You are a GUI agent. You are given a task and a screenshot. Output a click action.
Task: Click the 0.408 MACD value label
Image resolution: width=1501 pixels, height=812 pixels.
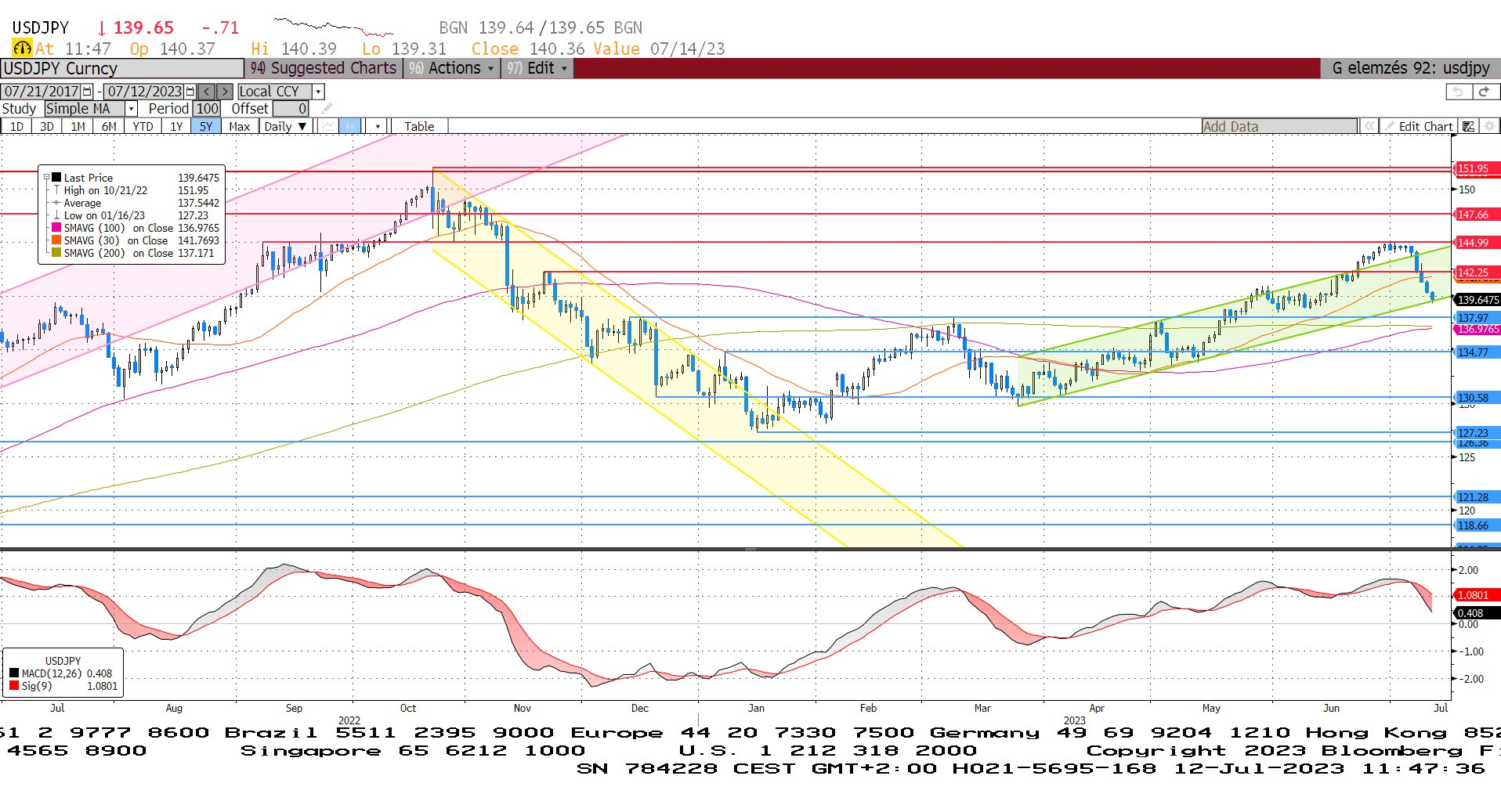1476,613
